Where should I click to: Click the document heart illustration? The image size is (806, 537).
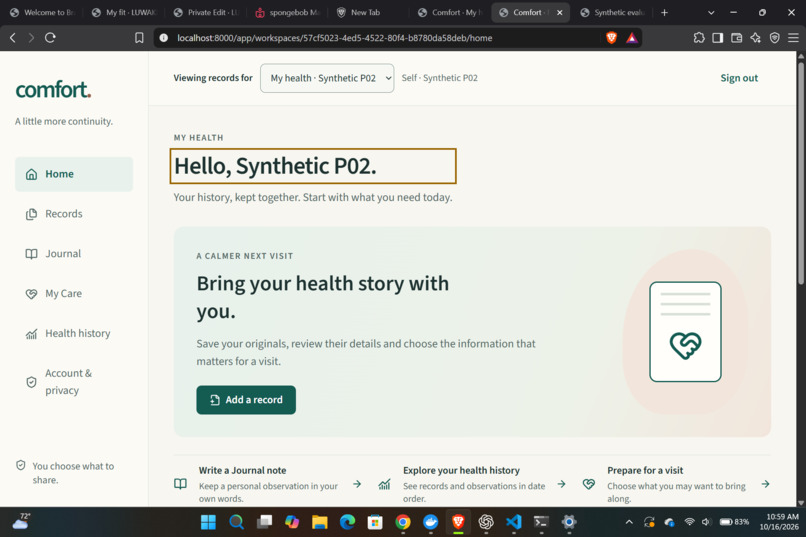tap(685, 332)
